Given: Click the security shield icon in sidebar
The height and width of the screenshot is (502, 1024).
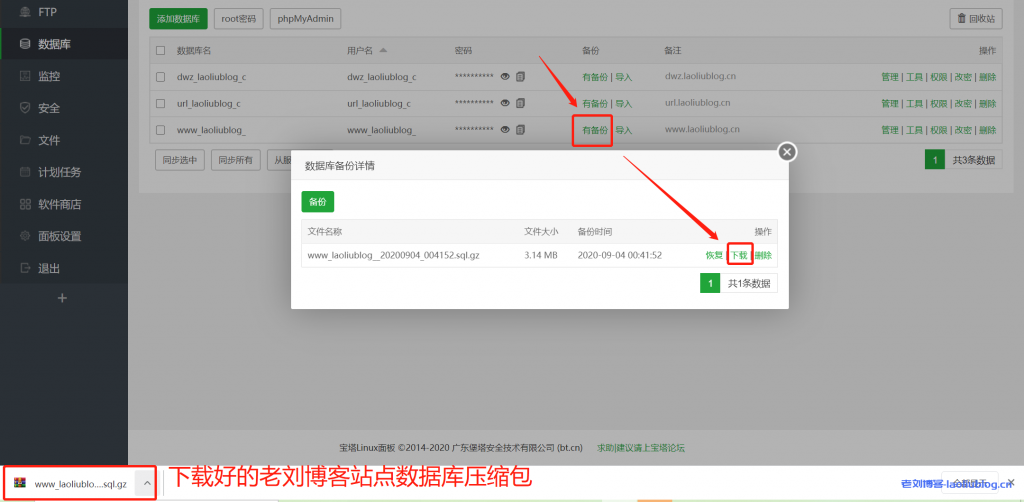Looking at the screenshot, I should [x=25, y=108].
